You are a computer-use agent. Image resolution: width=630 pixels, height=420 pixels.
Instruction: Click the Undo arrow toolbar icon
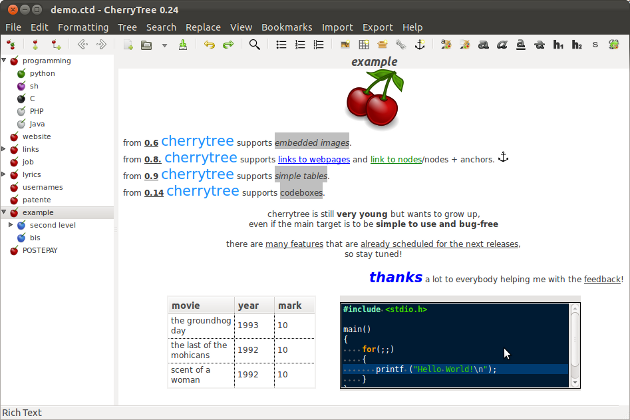(x=209, y=45)
